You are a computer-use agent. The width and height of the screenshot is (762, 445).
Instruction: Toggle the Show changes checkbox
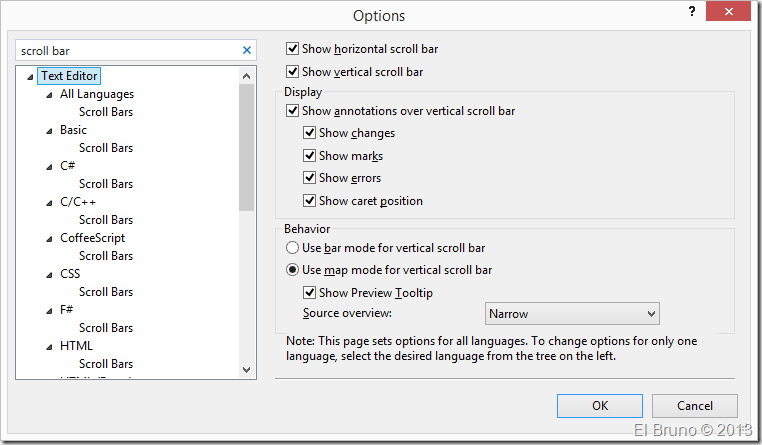click(x=310, y=133)
